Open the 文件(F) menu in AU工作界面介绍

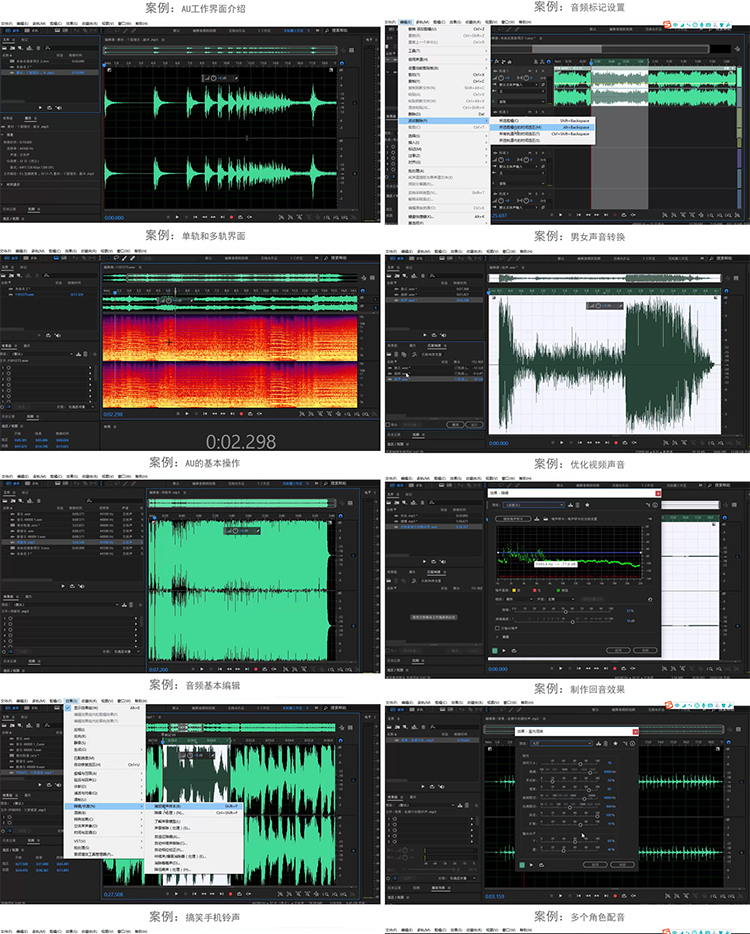click(7, 24)
